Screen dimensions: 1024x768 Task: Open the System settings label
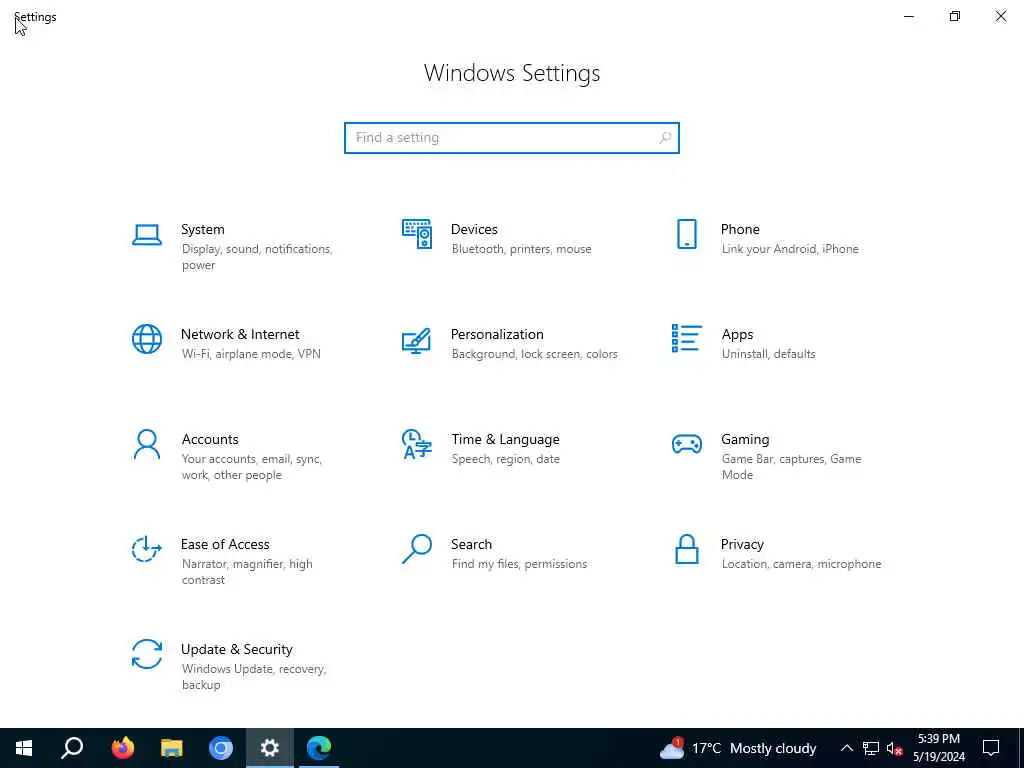[x=202, y=229]
